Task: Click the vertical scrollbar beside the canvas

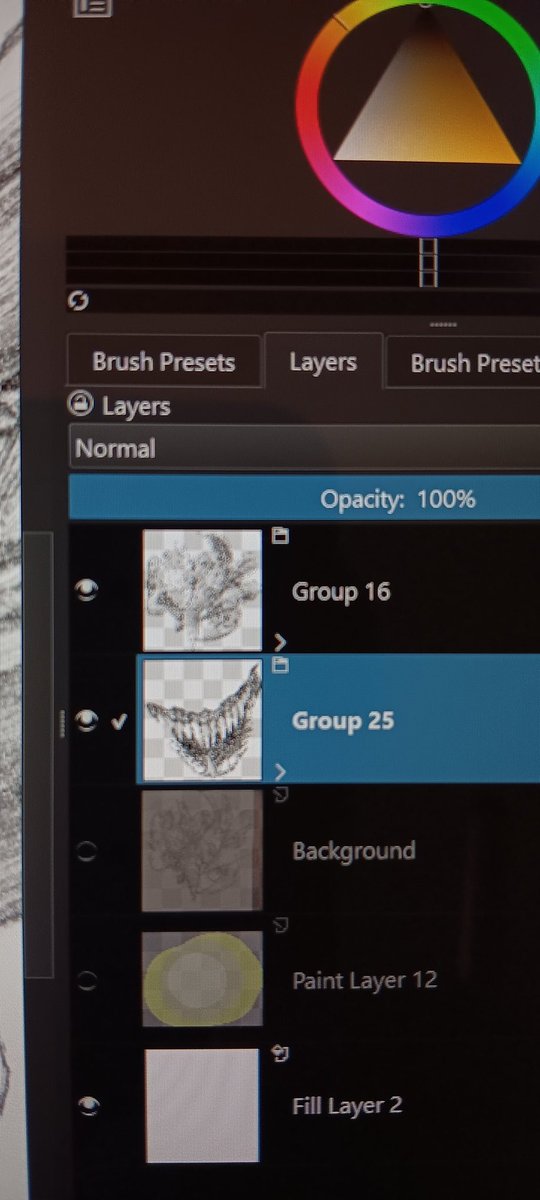Action: 38,755
